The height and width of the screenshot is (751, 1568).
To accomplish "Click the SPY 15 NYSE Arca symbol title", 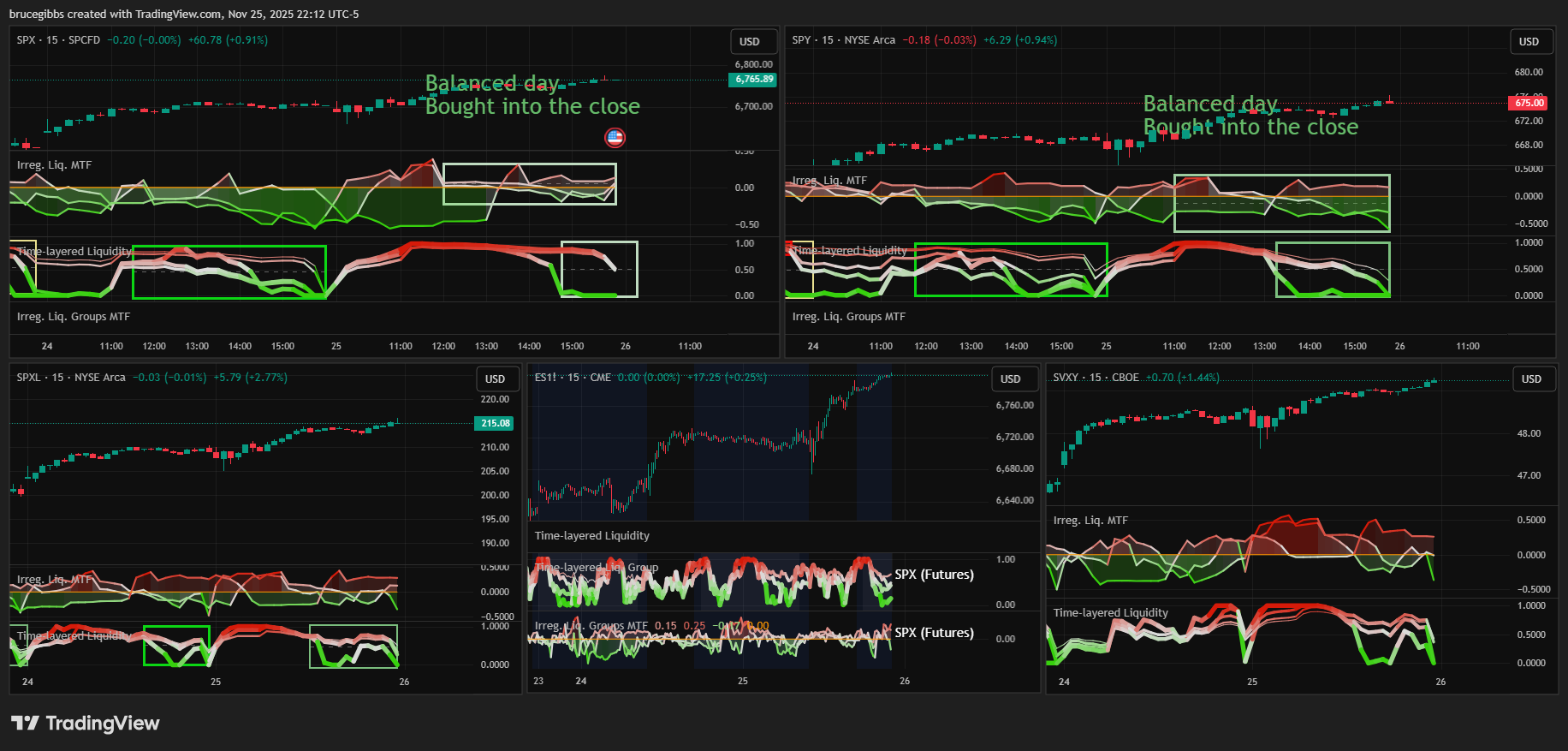I will [x=843, y=40].
